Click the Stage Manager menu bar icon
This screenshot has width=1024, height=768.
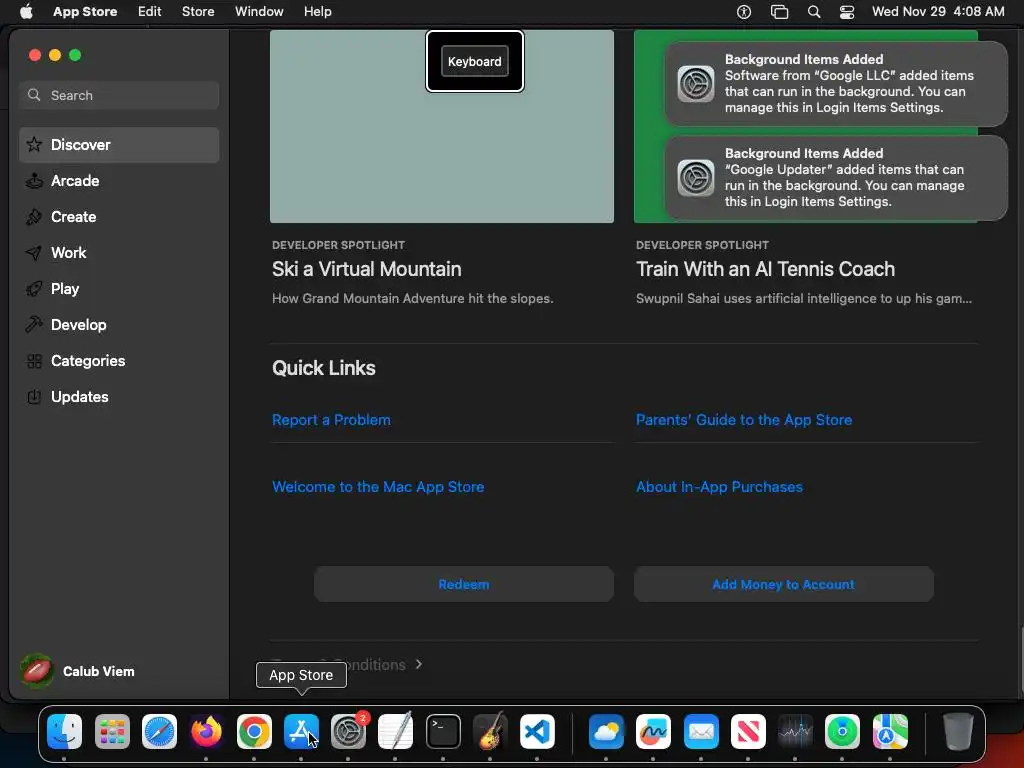779,11
